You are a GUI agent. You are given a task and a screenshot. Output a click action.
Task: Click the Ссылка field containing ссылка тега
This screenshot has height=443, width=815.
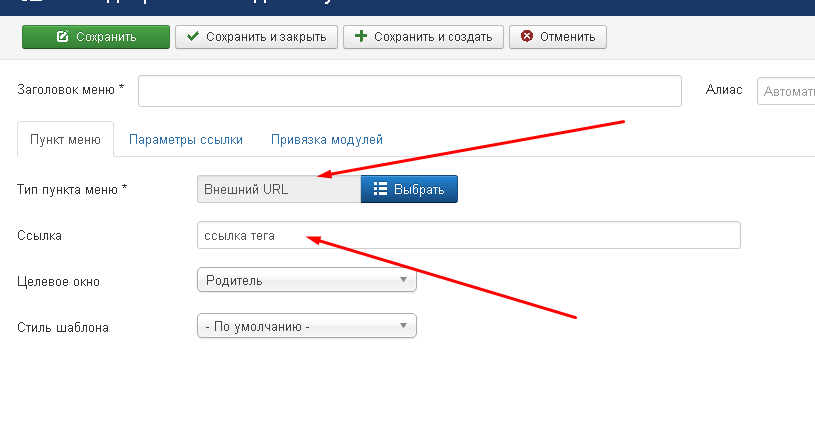pos(468,235)
